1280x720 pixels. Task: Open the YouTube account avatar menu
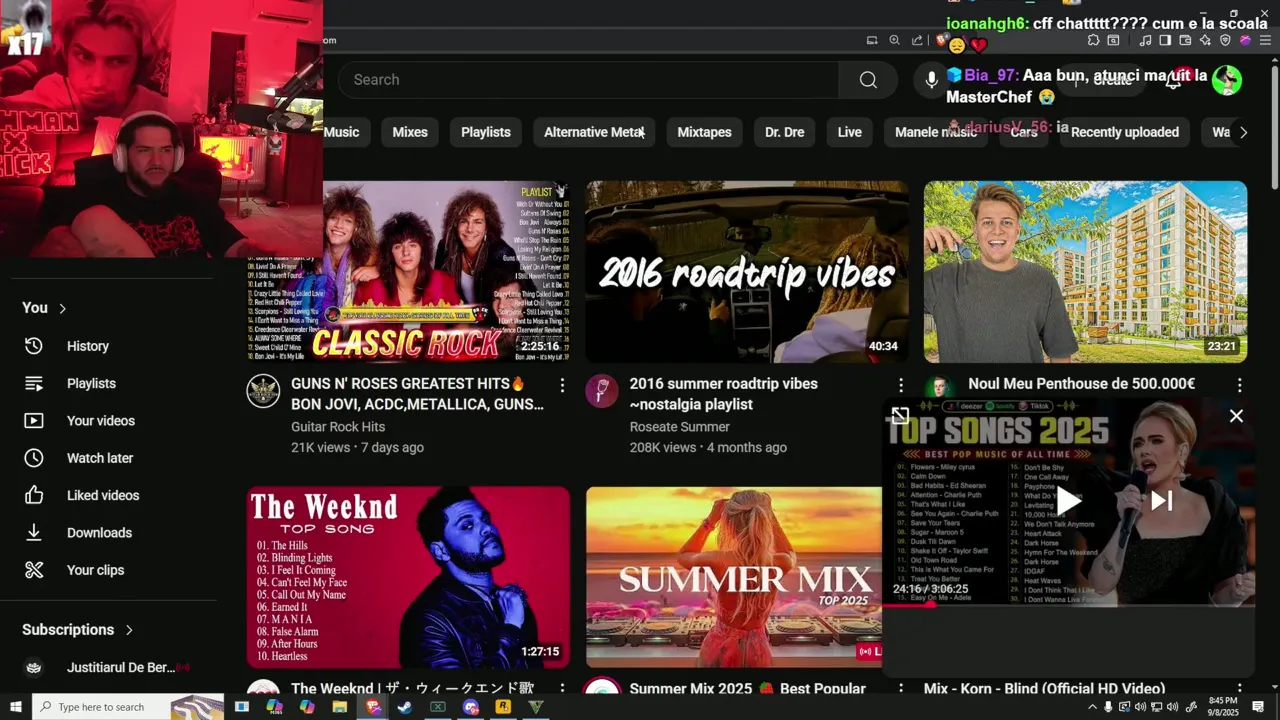pyautogui.click(x=1227, y=80)
